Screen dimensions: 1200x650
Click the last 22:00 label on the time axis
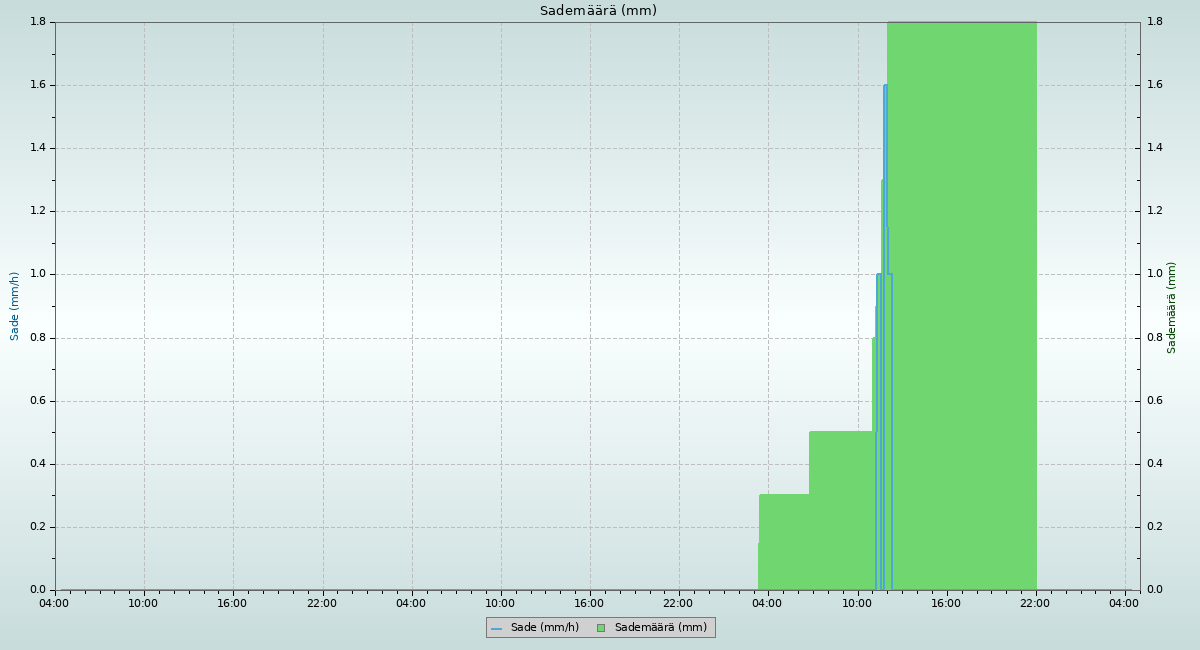click(x=1035, y=603)
